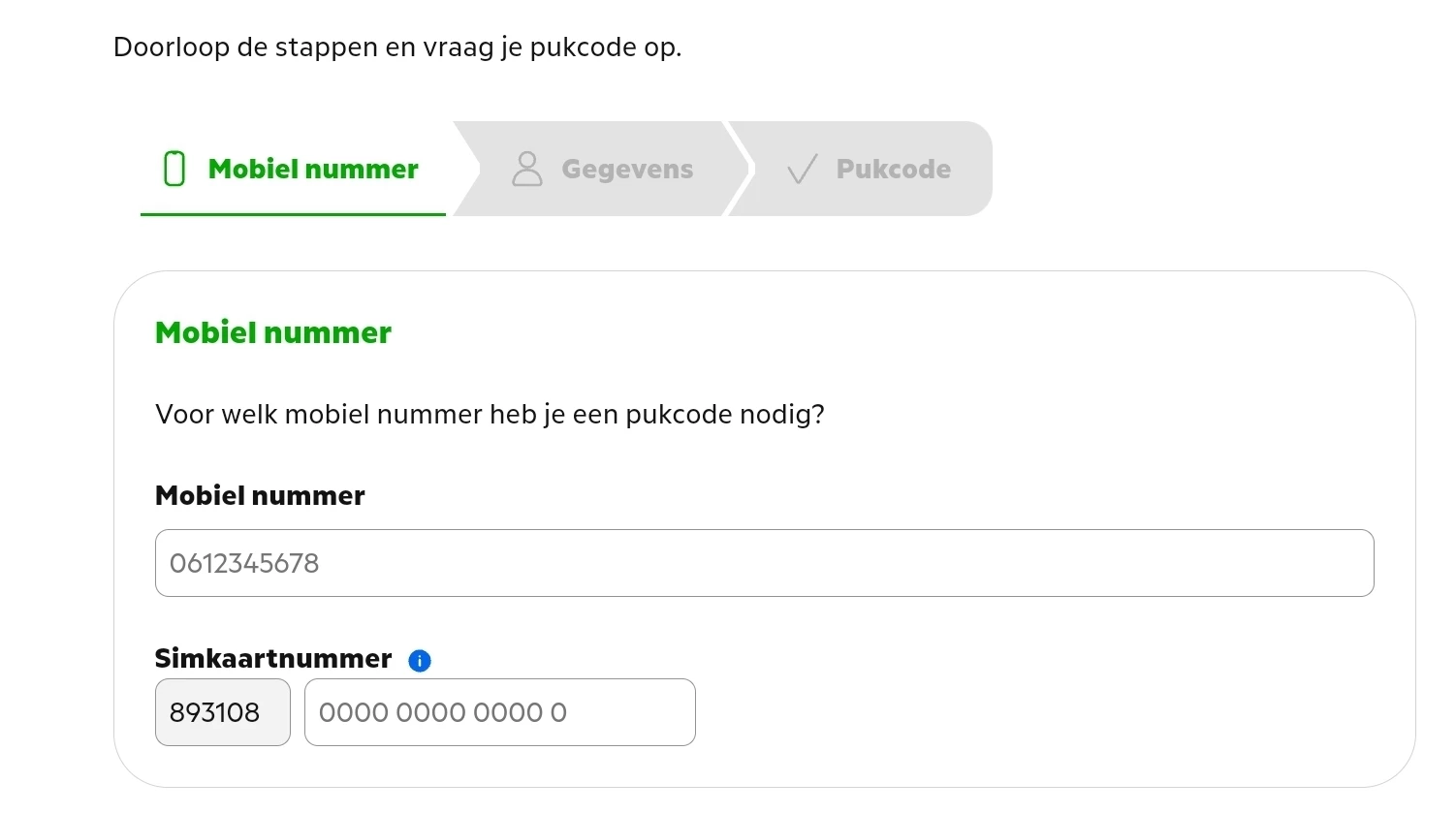This screenshot has width=1456, height=814.
Task: Click the greyed 893108 prefix field
Action: (222, 712)
